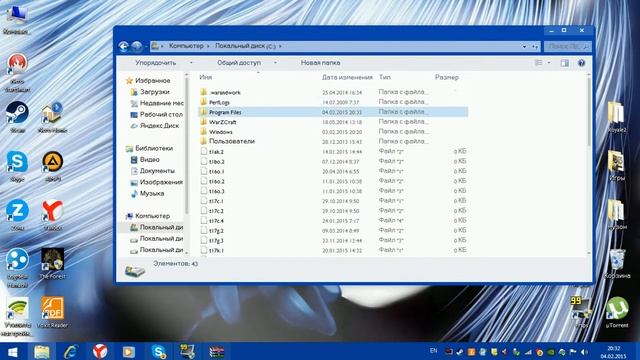Open the Музыка library
Viewport: 640px width, 360px height.
[152, 193]
